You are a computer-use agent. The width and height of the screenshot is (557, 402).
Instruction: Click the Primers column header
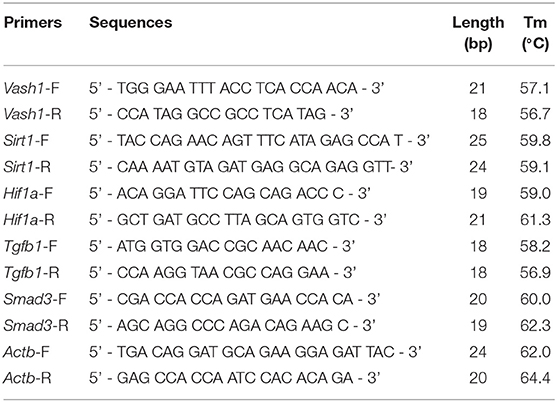33,23
